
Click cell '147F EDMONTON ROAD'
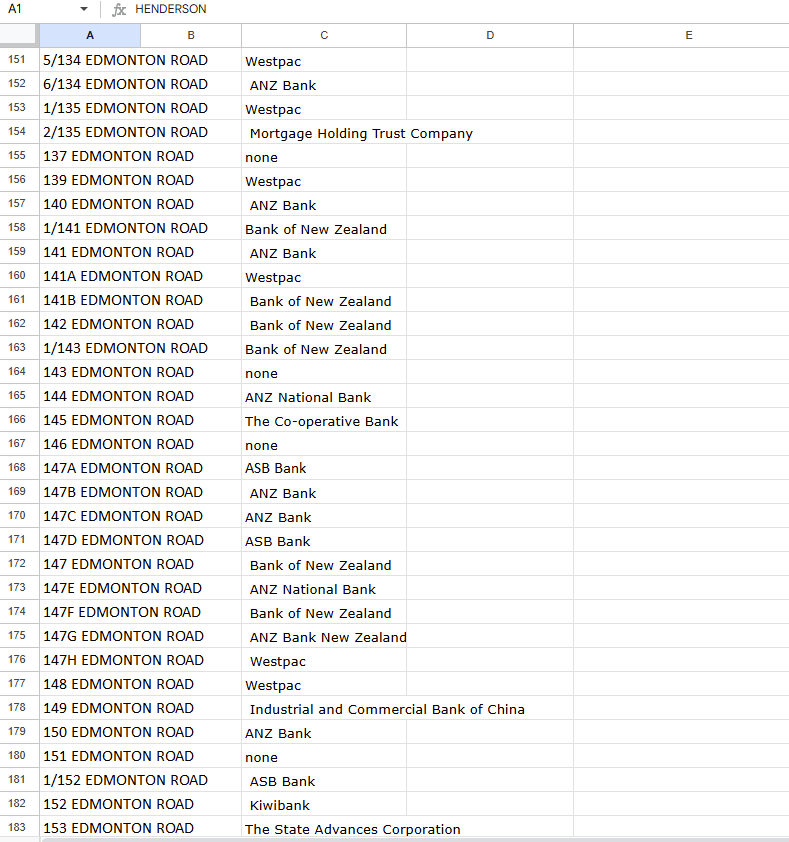tap(140, 612)
